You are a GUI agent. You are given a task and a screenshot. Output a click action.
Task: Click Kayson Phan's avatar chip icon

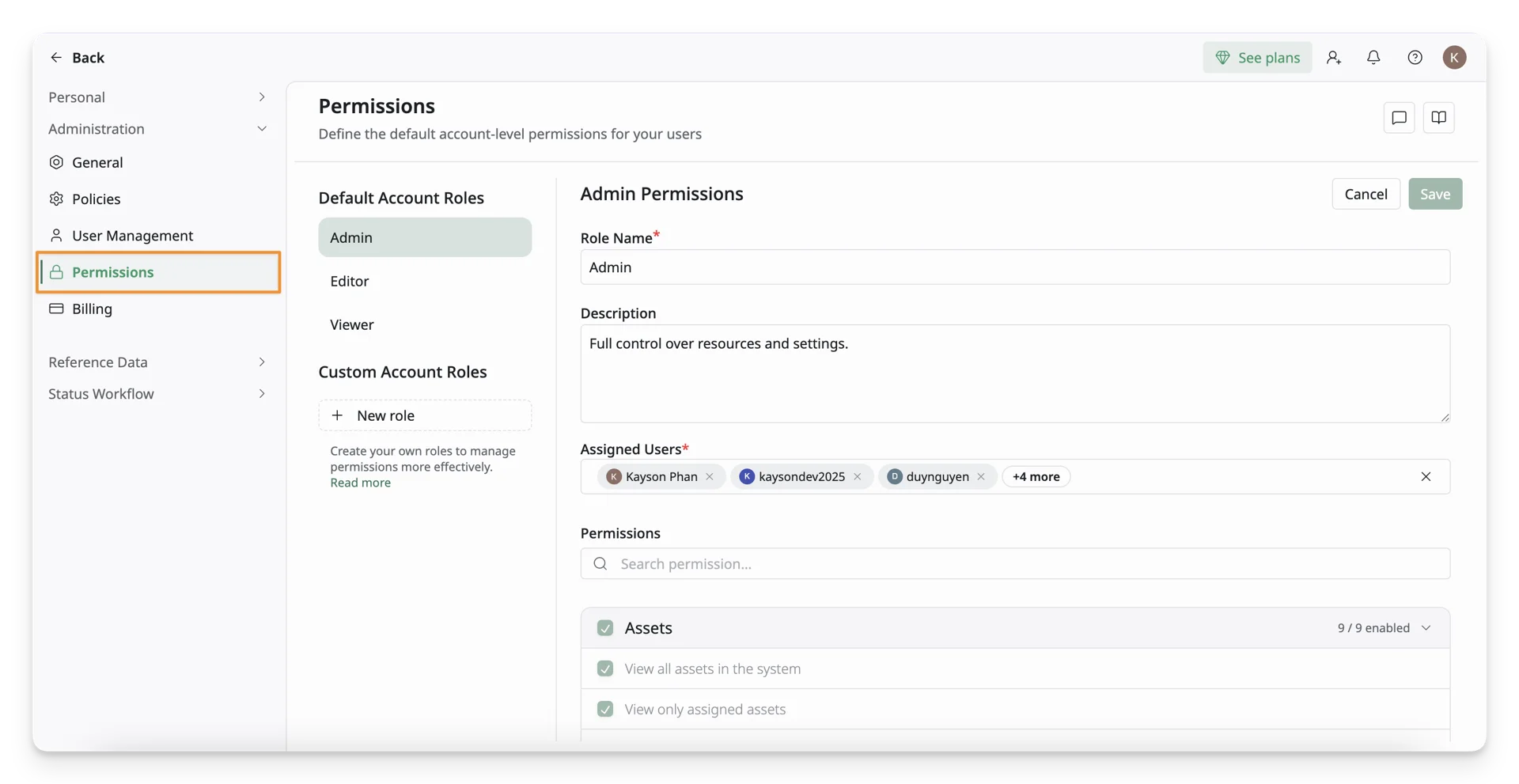pyautogui.click(x=614, y=476)
